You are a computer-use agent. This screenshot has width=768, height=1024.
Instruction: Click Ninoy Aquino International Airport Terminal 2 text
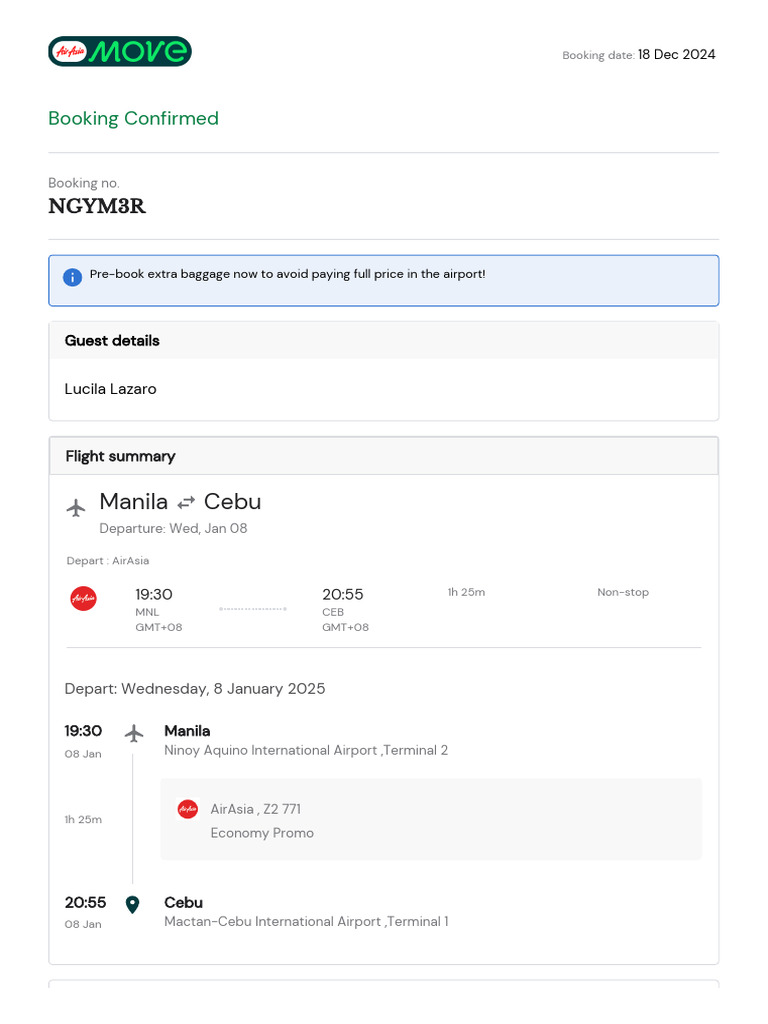[306, 750]
